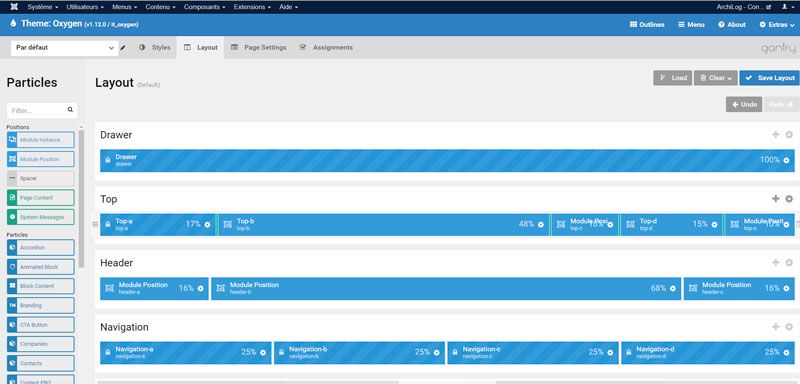The height and width of the screenshot is (384, 800).
Task: Switch to the Styles tab
Action: 155,47
